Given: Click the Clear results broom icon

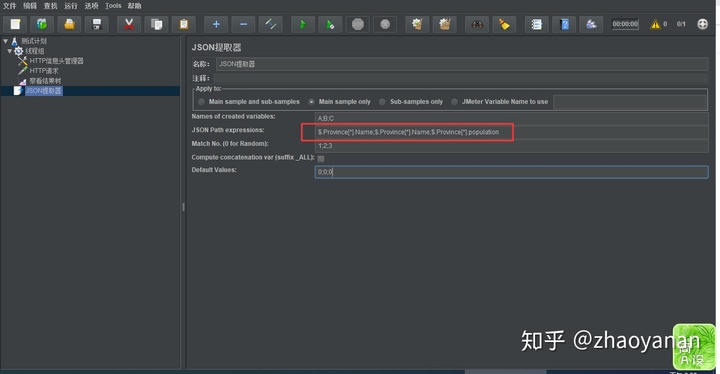Looking at the screenshot, I should [x=417, y=24].
